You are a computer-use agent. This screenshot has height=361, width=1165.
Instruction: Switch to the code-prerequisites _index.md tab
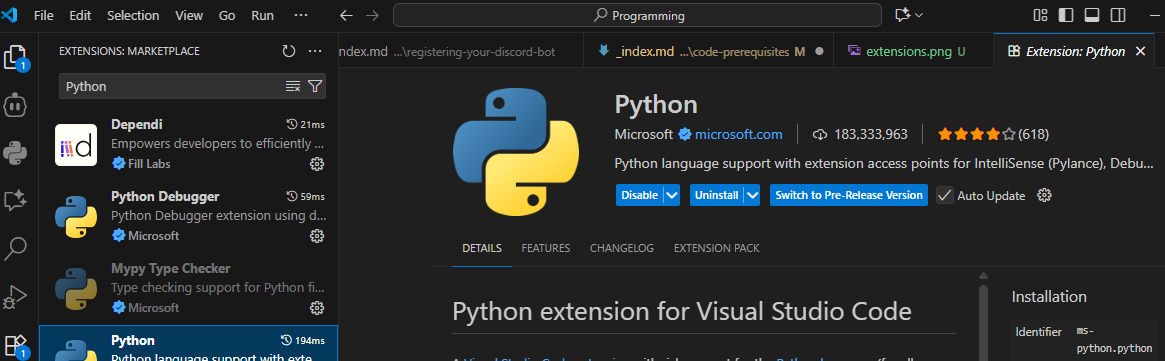pyautogui.click(x=708, y=51)
